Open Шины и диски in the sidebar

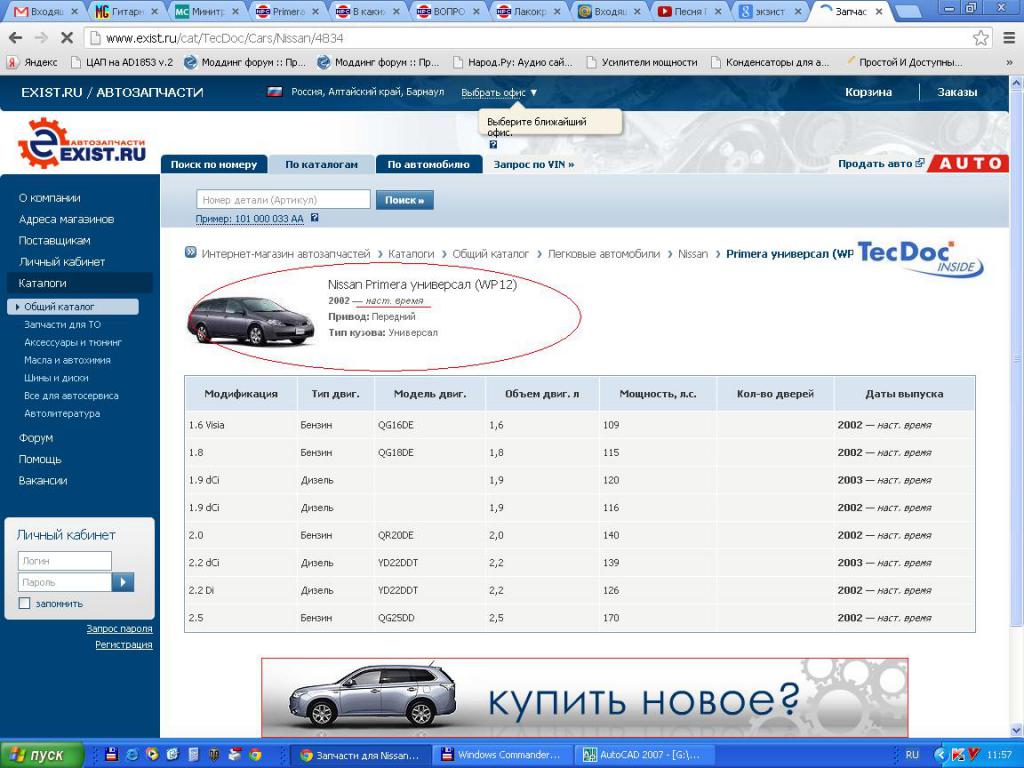point(56,377)
